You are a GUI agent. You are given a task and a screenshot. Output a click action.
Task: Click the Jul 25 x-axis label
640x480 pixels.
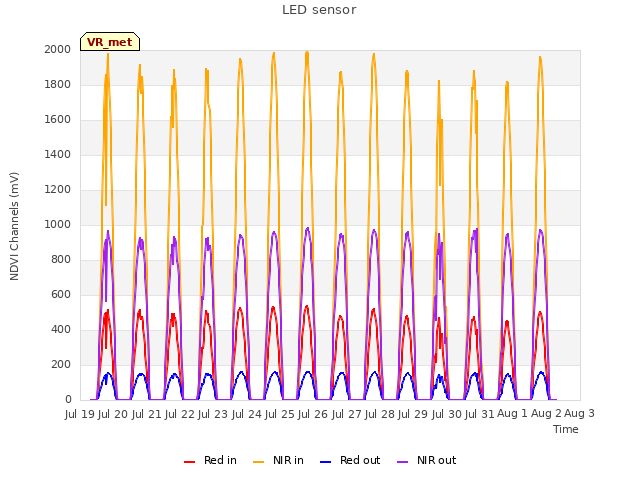pyautogui.click(x=280, y=414)
